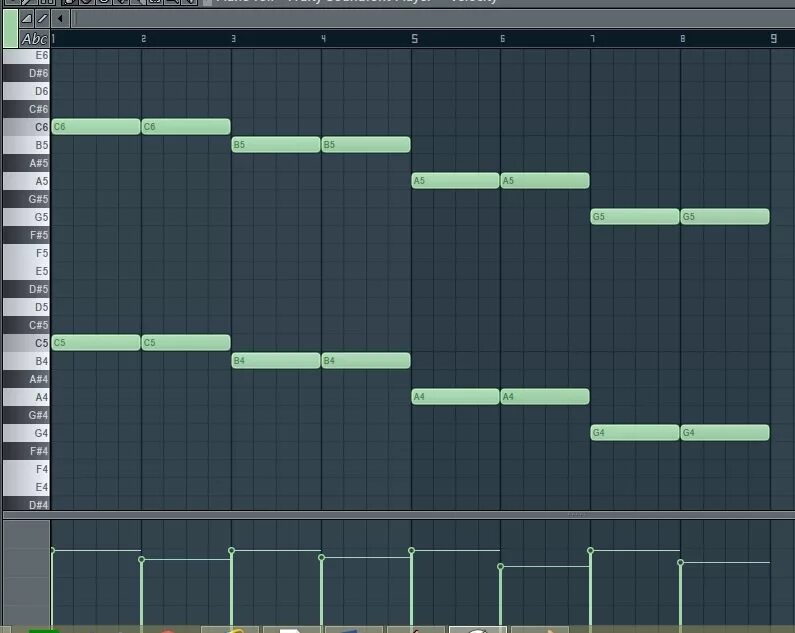The image size is (795, 633).
Task: Select the G4 note starting at bar 7
Action: pos(635,433)
